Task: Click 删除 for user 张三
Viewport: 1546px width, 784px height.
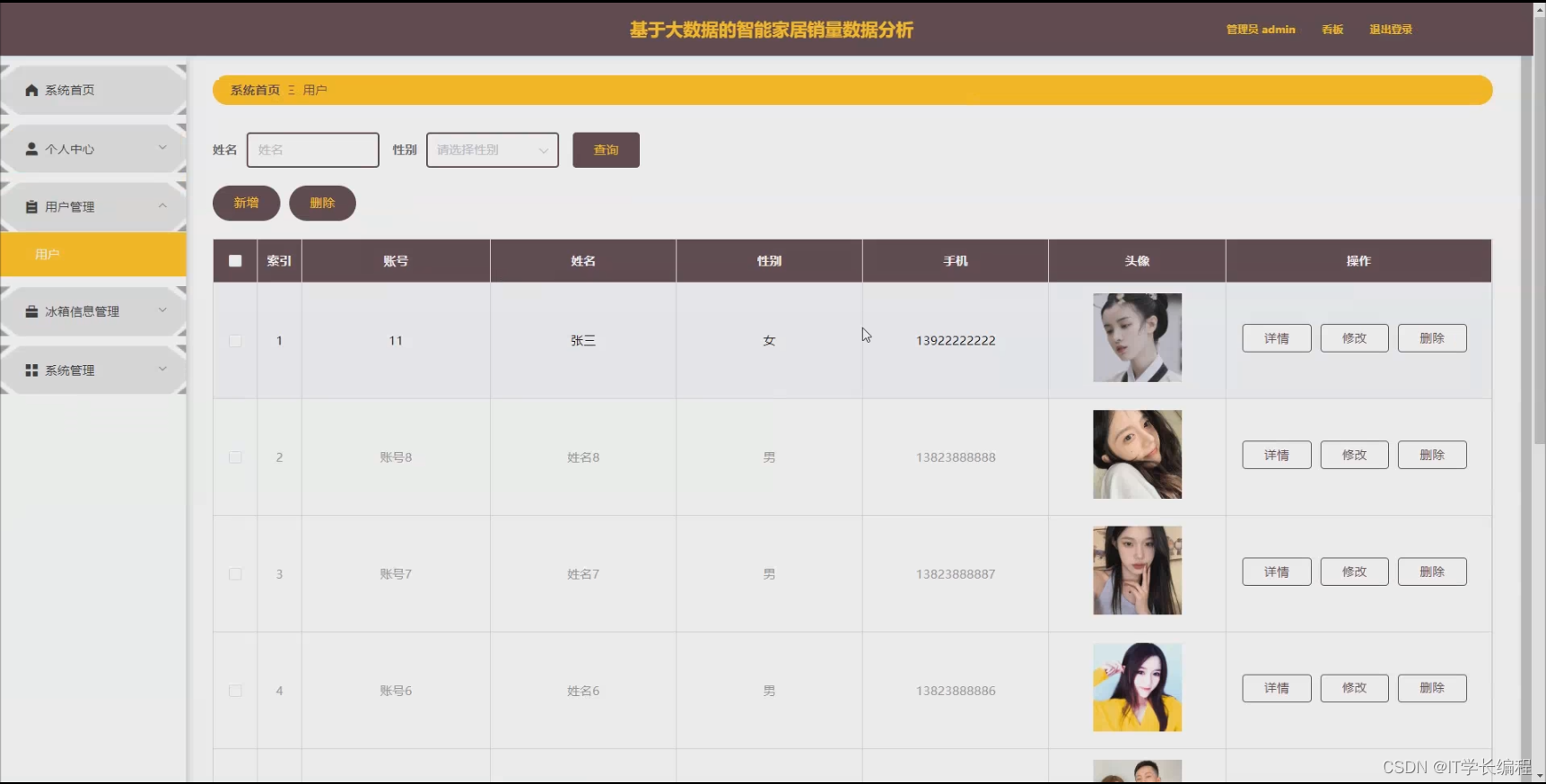Action: click(1432, 338)
